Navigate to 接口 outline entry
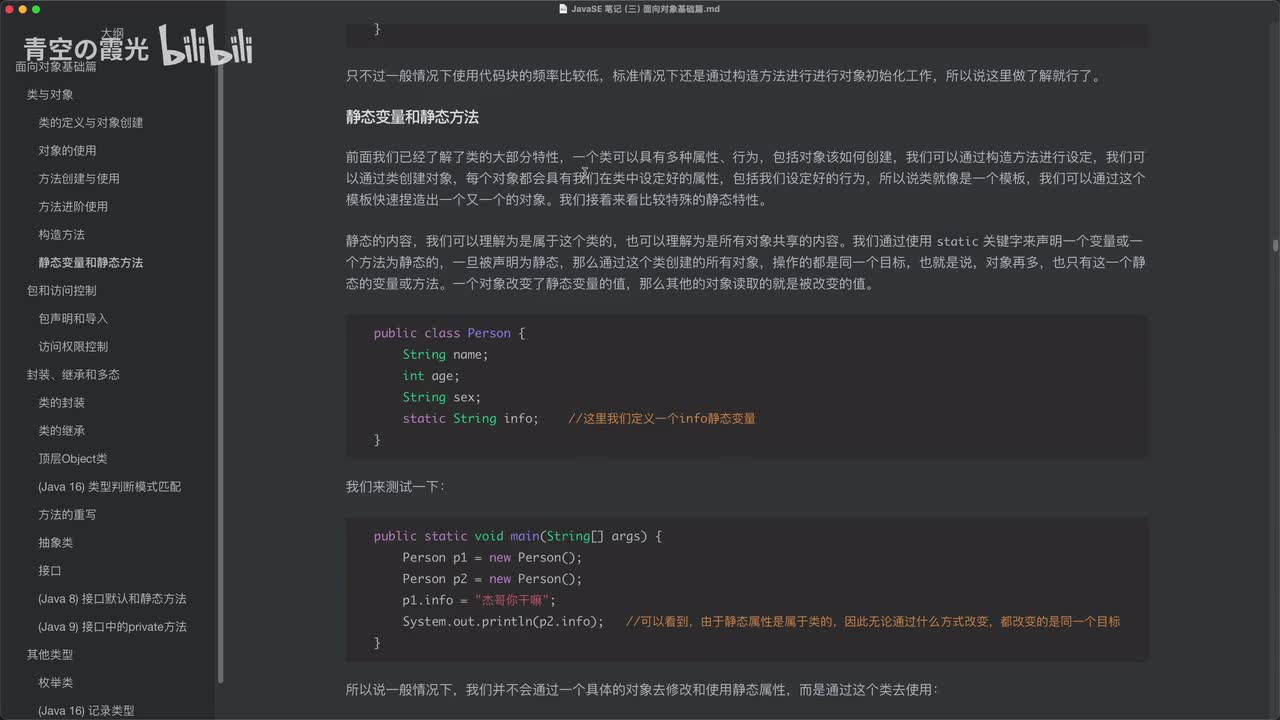This screenshot has width=1280, height=720. 50,571
